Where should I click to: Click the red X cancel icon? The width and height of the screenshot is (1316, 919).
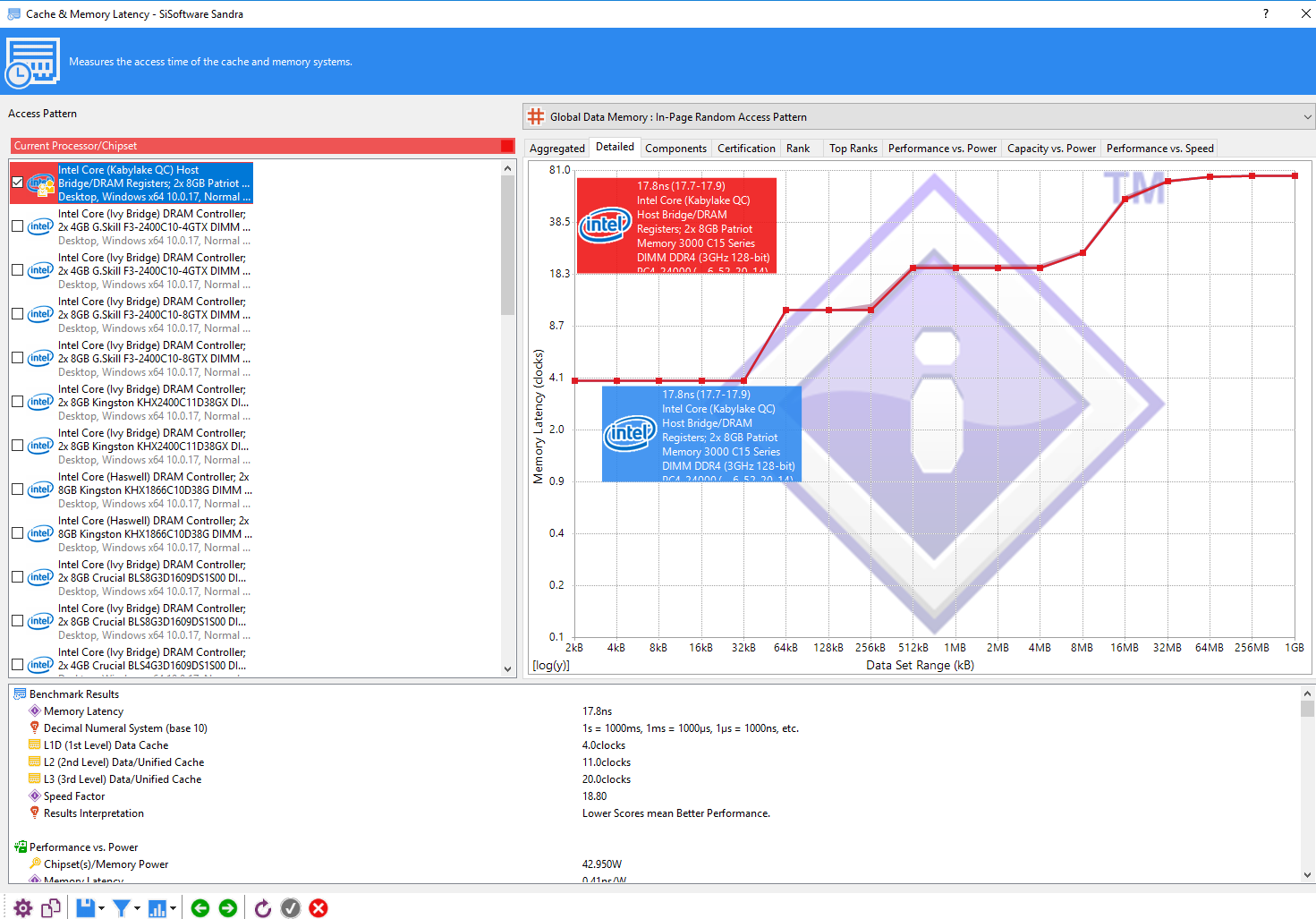click(x=318, y=908)
